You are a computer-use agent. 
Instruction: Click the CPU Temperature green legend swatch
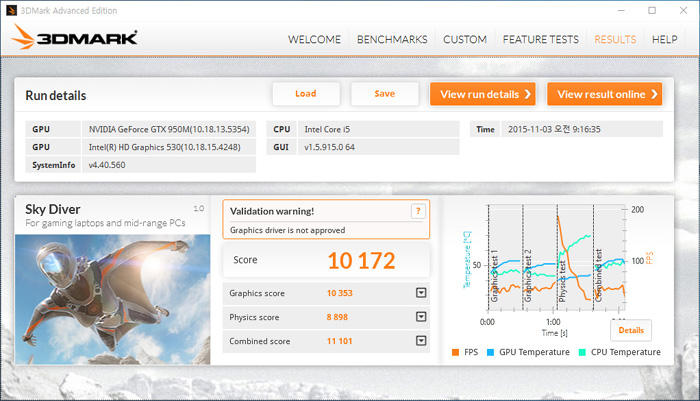click(582, 352)
